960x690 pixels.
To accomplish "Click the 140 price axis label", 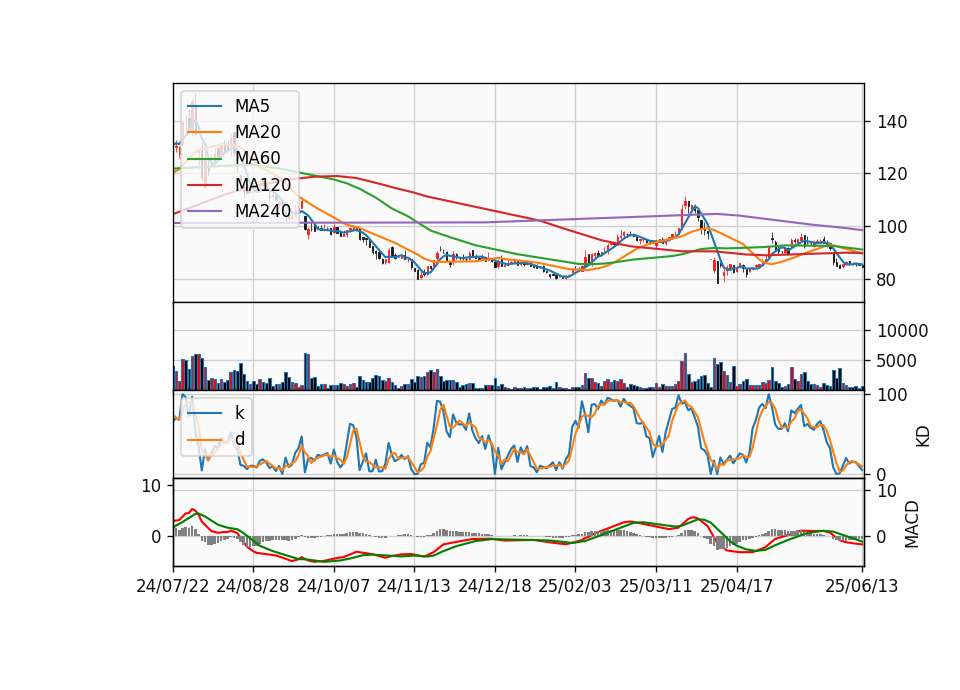I will (x=892, y=122).
